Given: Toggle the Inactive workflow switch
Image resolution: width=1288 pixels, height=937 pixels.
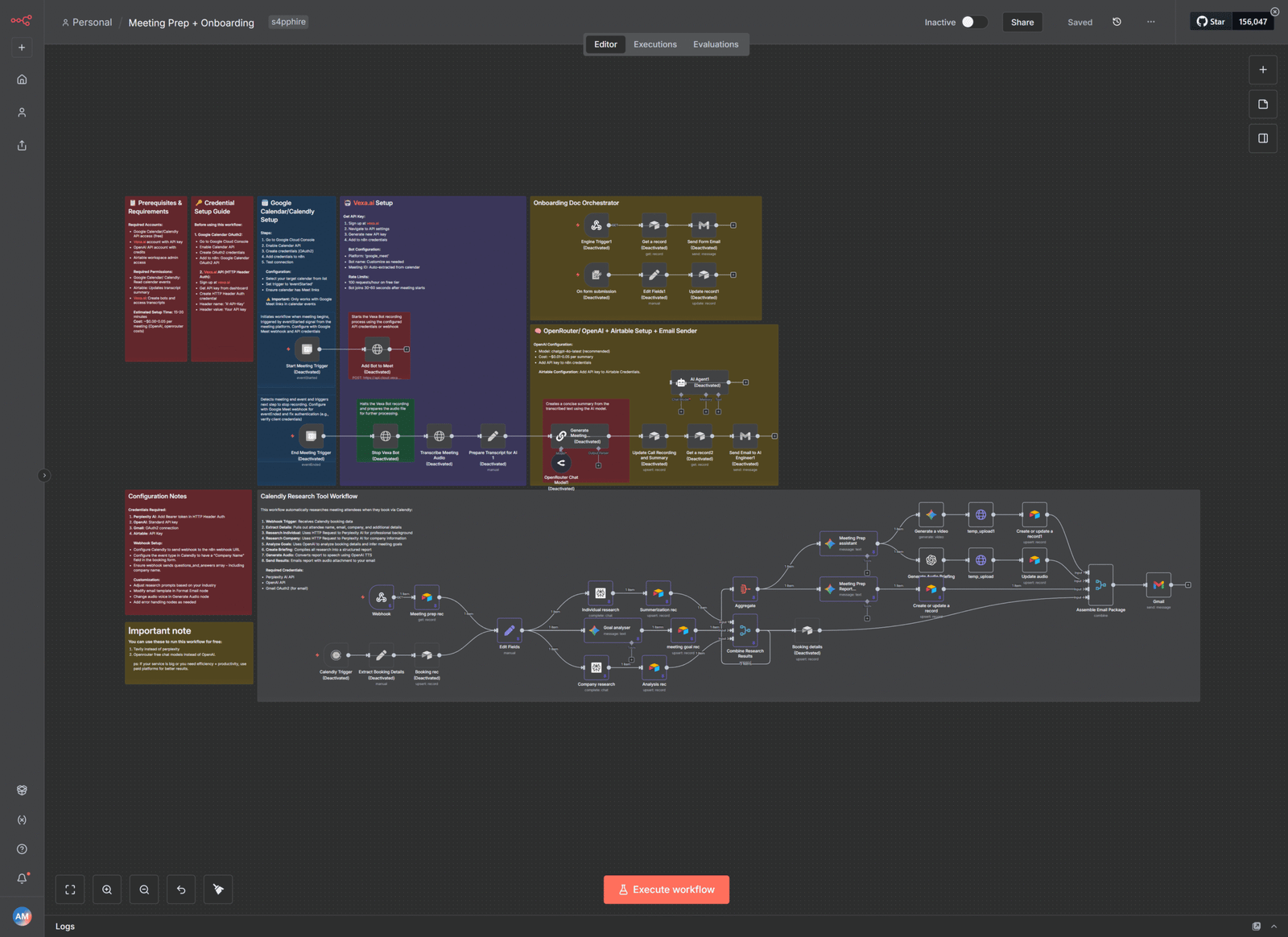Looking at the screenshot, I should coord(973,23).
